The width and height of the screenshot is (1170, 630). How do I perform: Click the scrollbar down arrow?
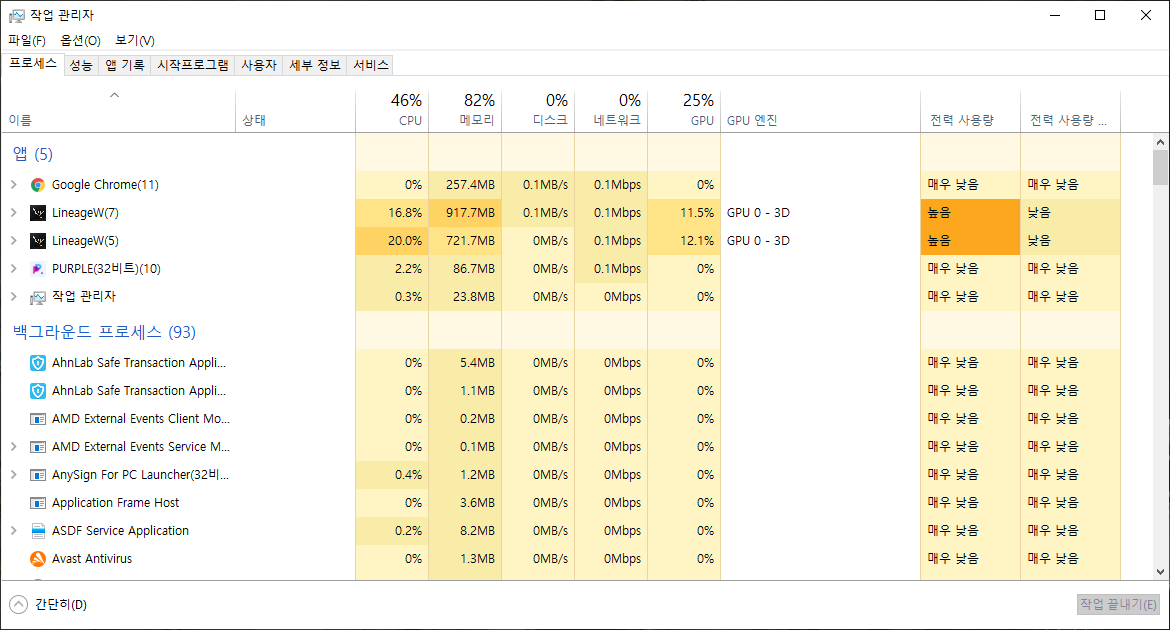[1160, 572]
